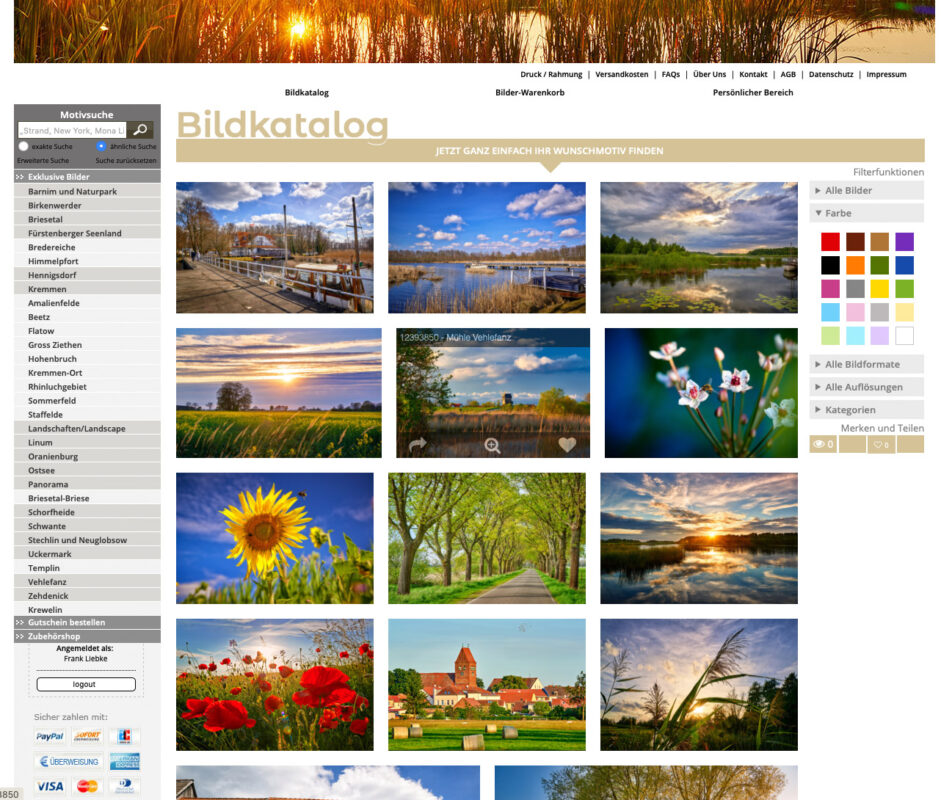This screenshot has height=800, width=941.
Task: Select 'Uckermark' in the sidebar
Action: pyautogui.click(x=87, y=554)
